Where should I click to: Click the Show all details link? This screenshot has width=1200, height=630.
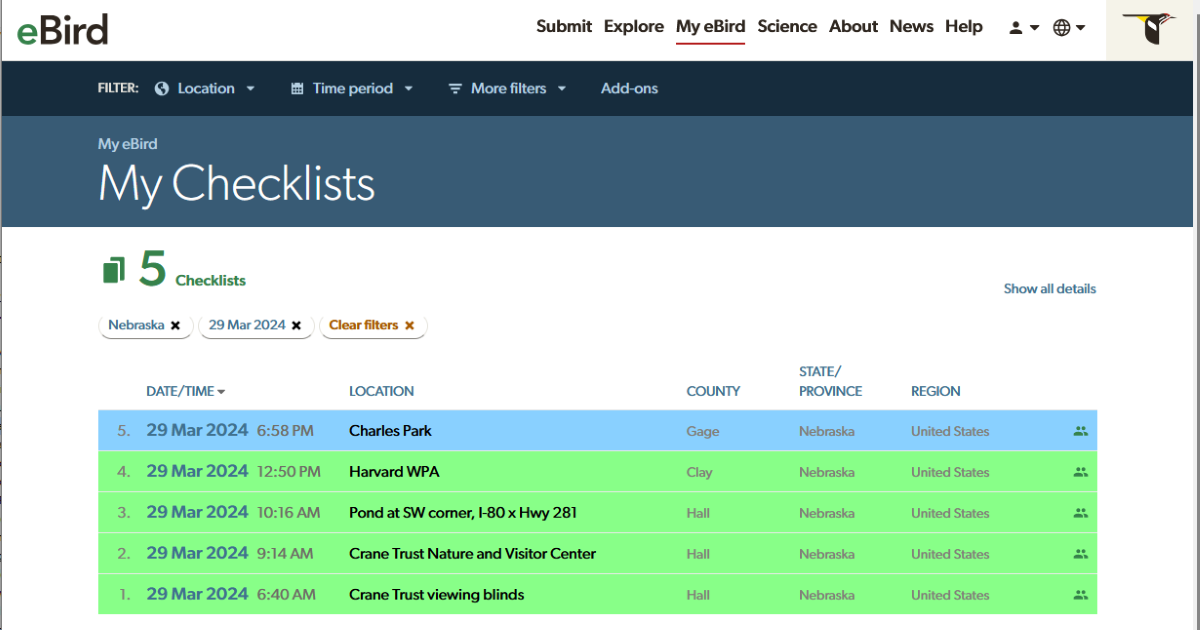tap(1049, 288)
